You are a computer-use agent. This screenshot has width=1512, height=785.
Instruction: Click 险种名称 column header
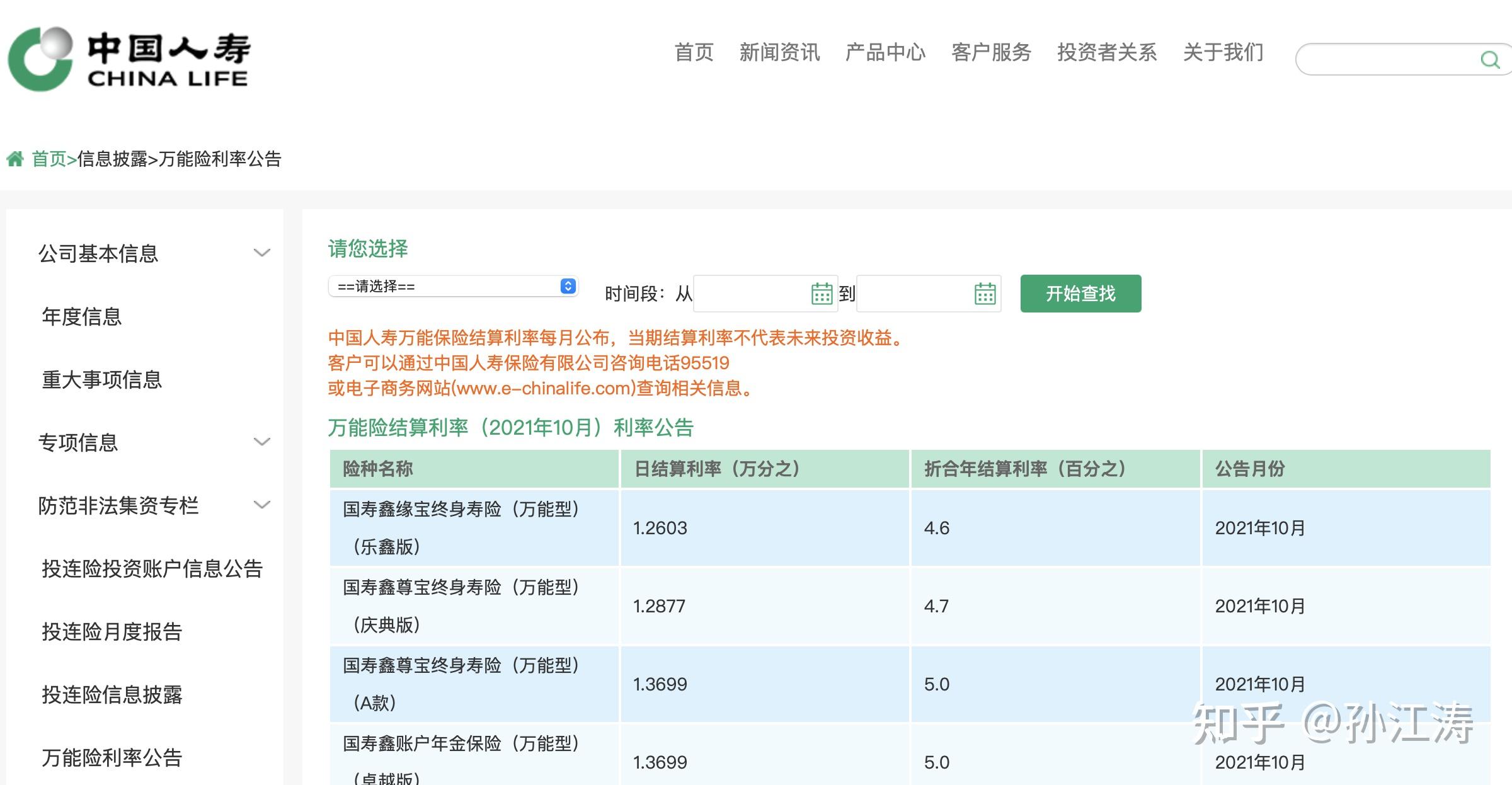tap(474, 469)
